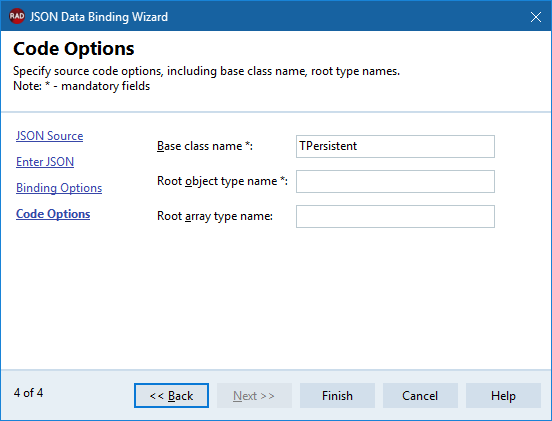This screenshot has height=421, width=552.
Task: Go to the Enter JSON step link
Action: pos(45,162)
